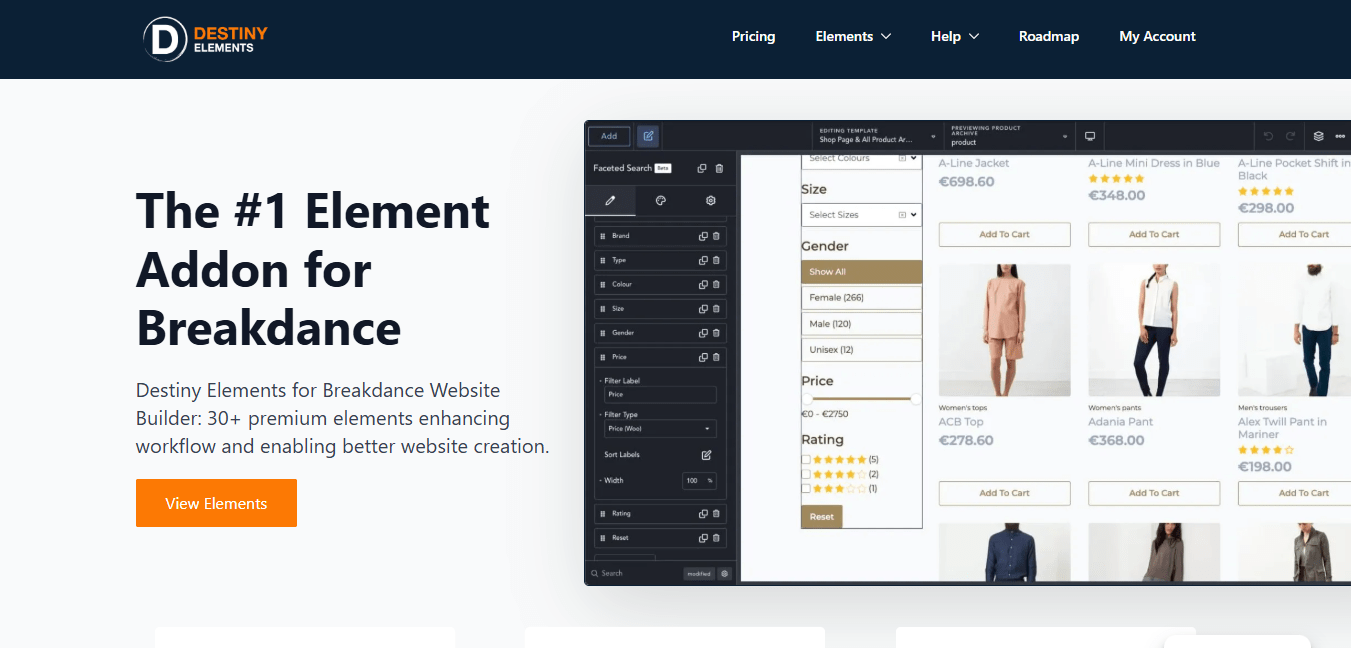Check the five-star rating checkbox
Screen dimensions: 1351x648
tap(806, 460)
